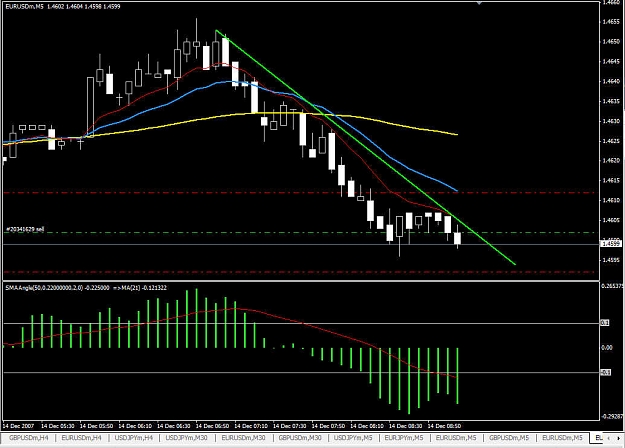
Task: Select the EURUSDm,M30 chart tab
Action: pyautogui.click(x=243, y=438)
